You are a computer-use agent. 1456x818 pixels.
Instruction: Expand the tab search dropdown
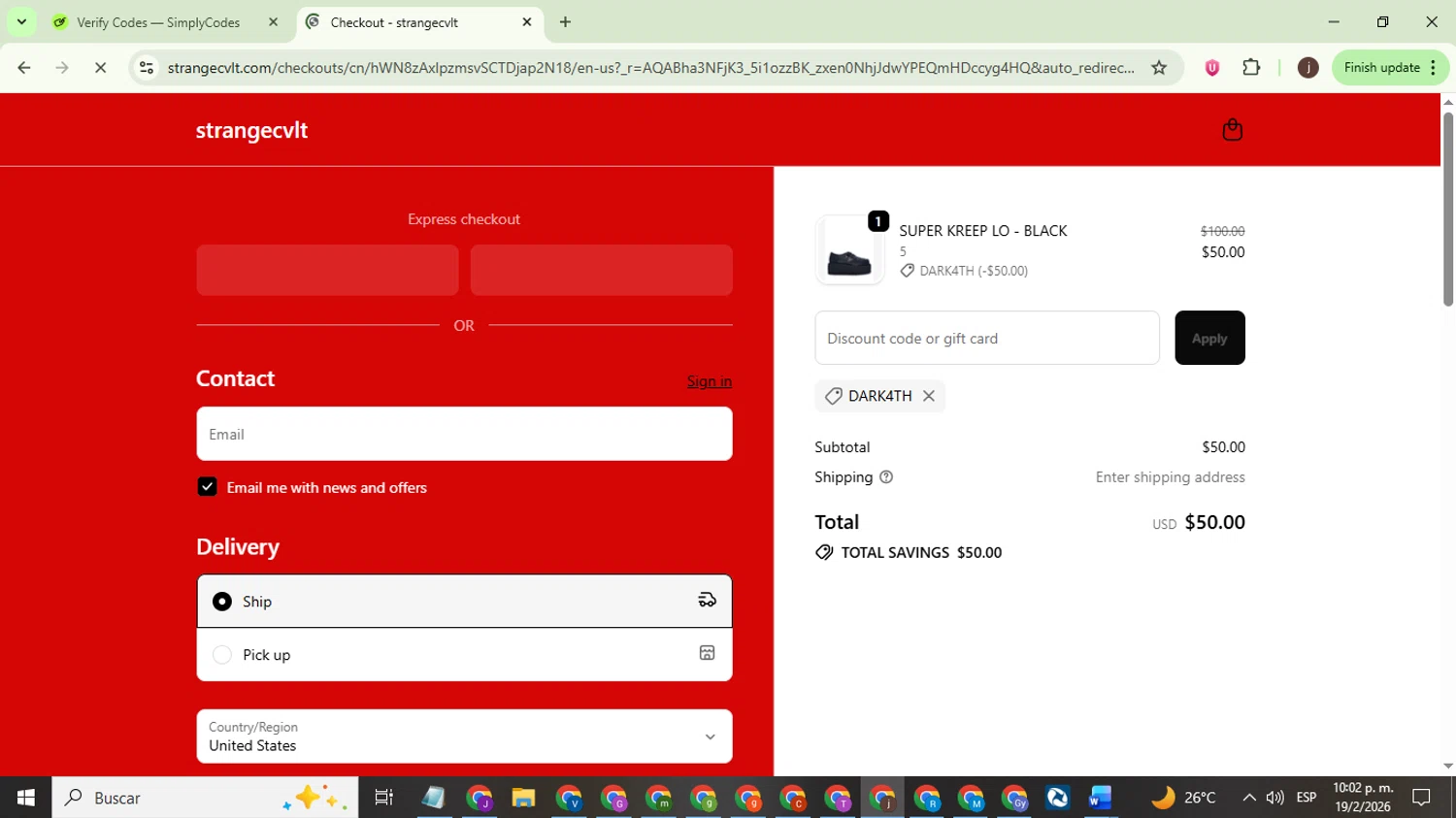[x=21, y=21]
